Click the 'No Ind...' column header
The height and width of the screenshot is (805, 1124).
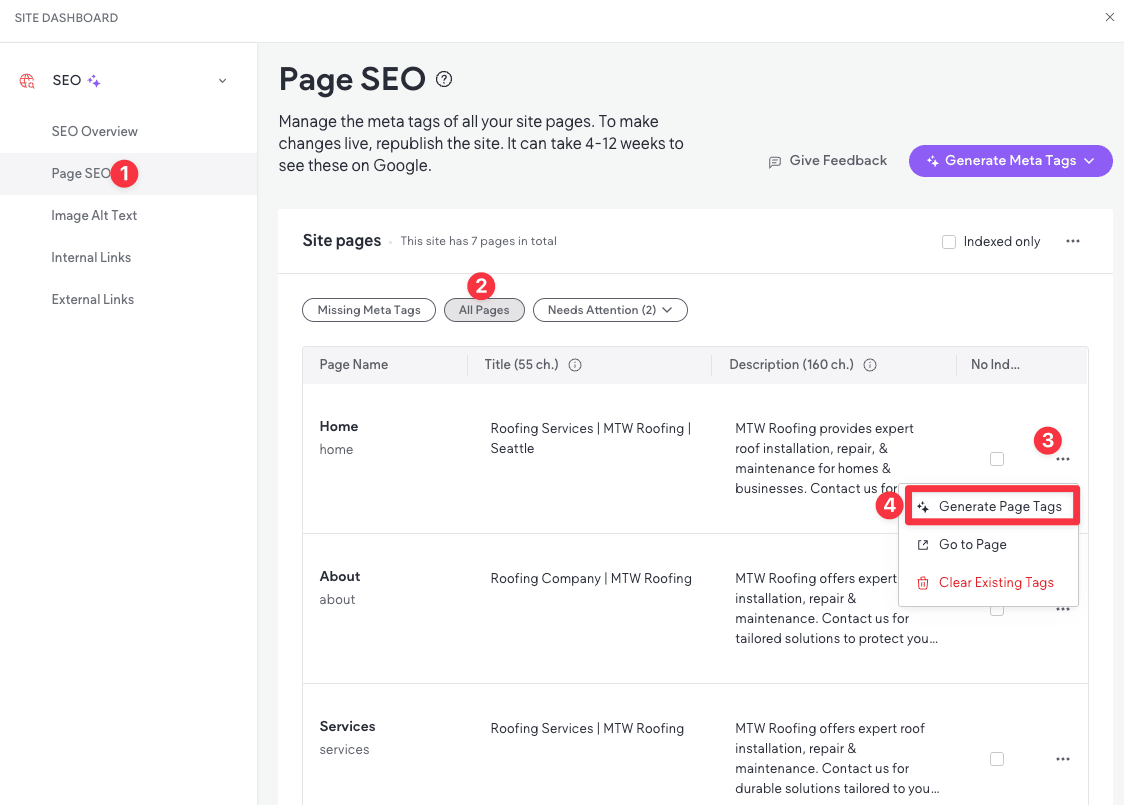tap(995, 364)
